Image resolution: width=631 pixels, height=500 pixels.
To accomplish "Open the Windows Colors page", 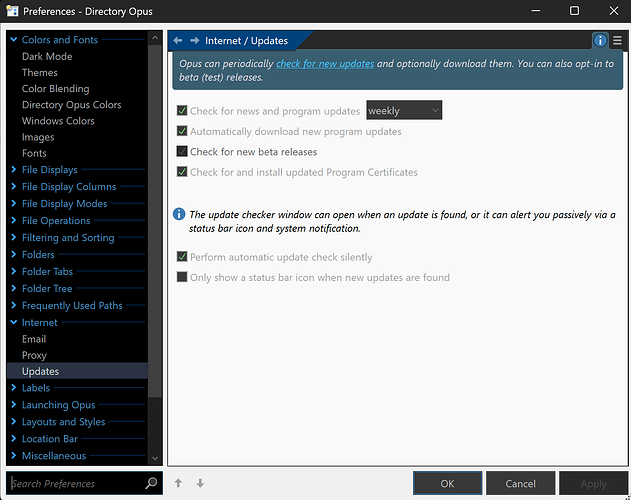I will [58, 121].
